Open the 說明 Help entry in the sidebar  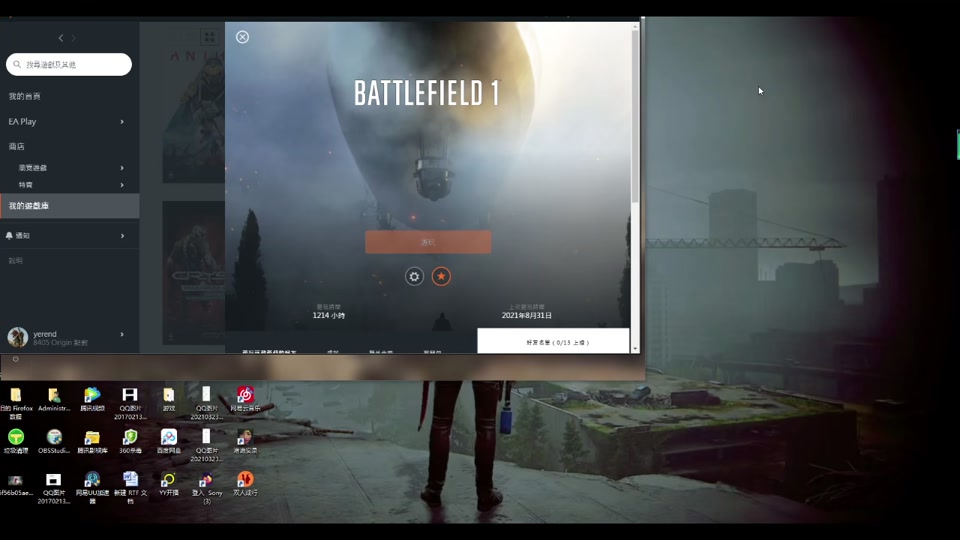point(15,261)
